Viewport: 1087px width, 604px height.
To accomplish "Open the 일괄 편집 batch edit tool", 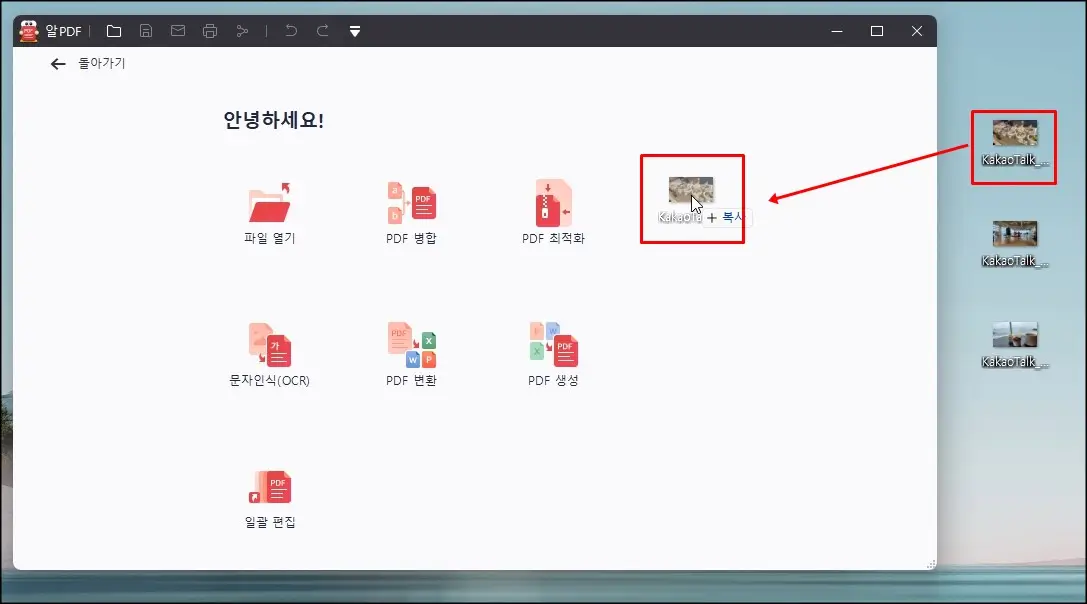I will tap(271, 492).
